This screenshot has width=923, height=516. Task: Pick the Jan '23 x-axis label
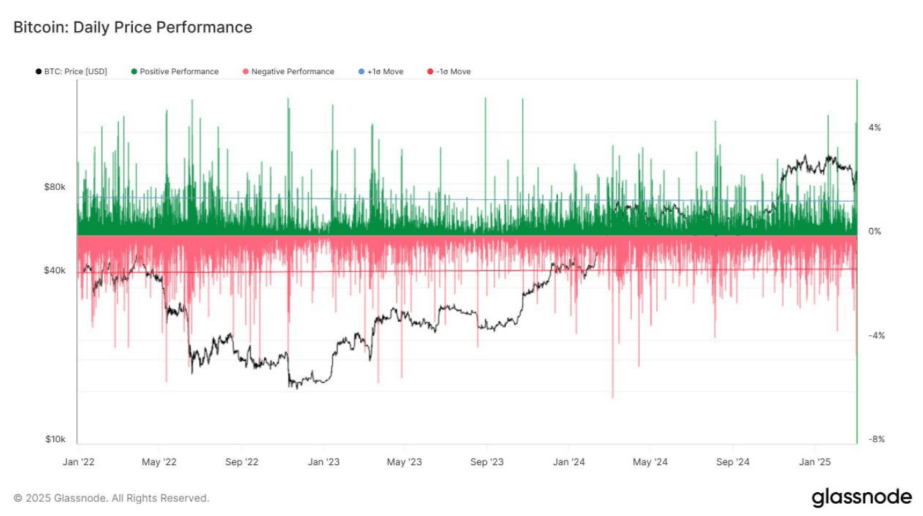[x=323, y=462]
